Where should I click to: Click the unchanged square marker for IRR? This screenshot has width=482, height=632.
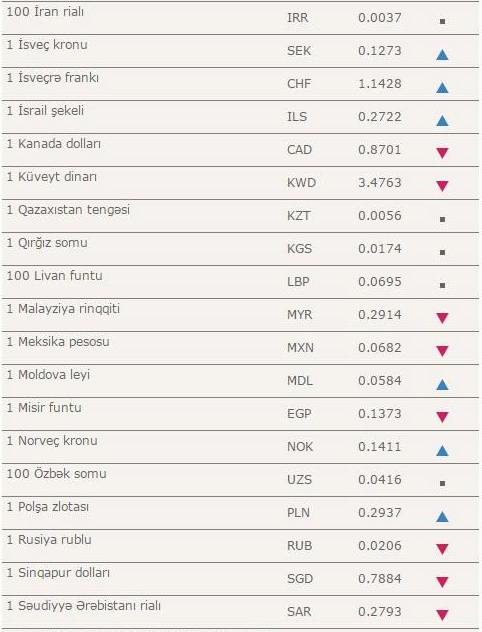(x=442, y=21)
